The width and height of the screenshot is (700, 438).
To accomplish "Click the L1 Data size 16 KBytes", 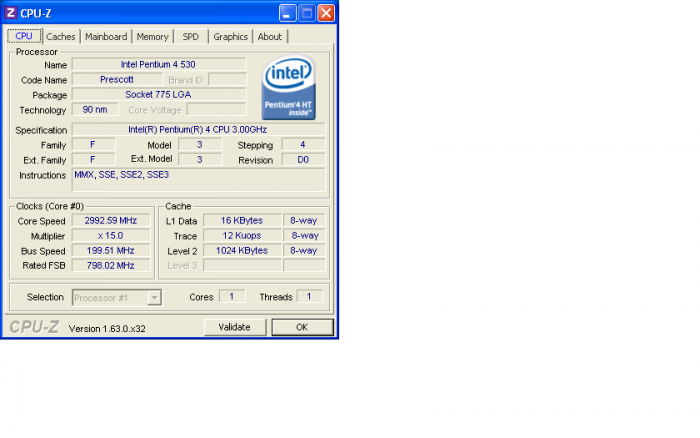I will tap(242, 221).
